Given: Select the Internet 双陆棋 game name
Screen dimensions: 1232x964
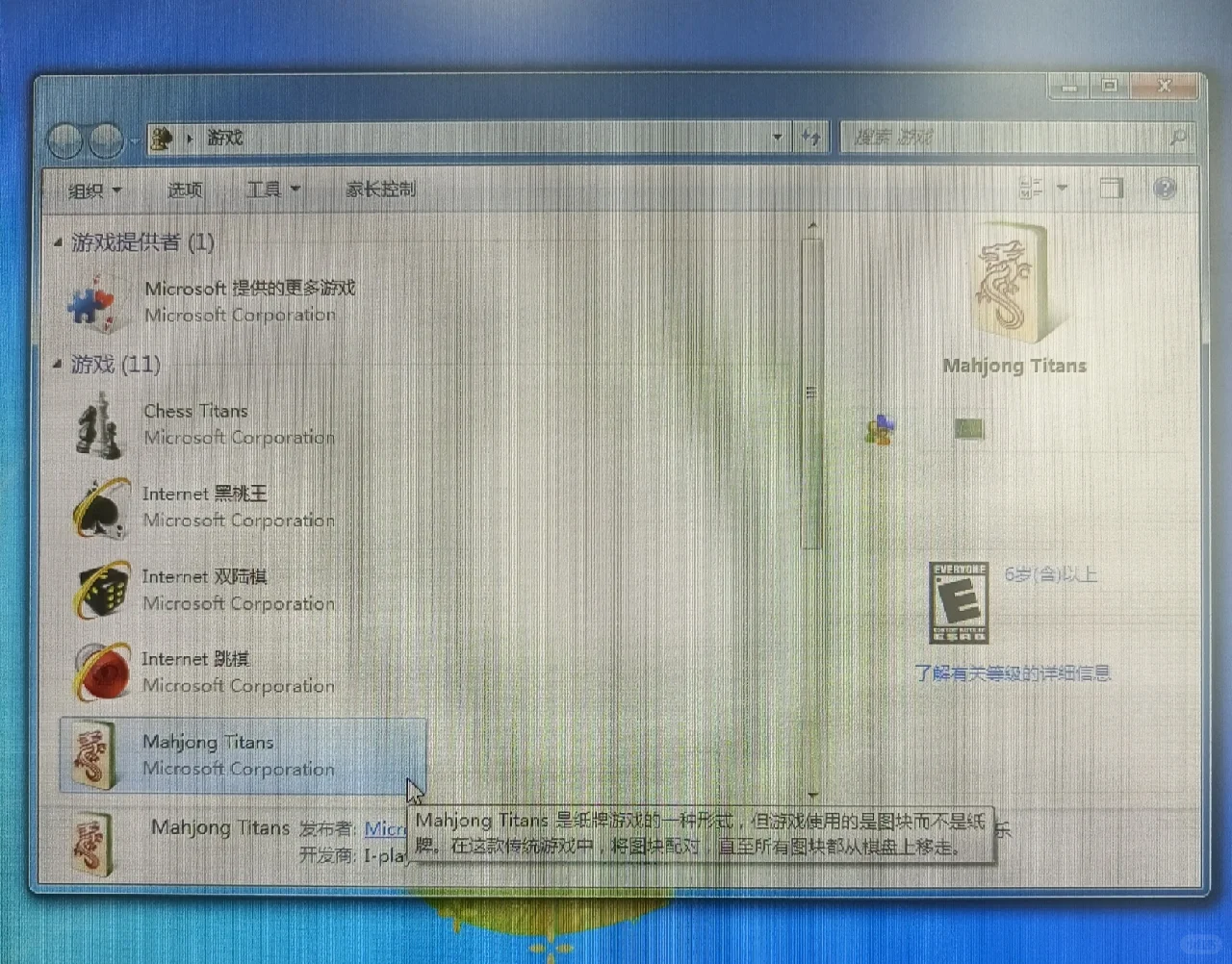Looking at the screenshot, I should (x=204, y=576).
